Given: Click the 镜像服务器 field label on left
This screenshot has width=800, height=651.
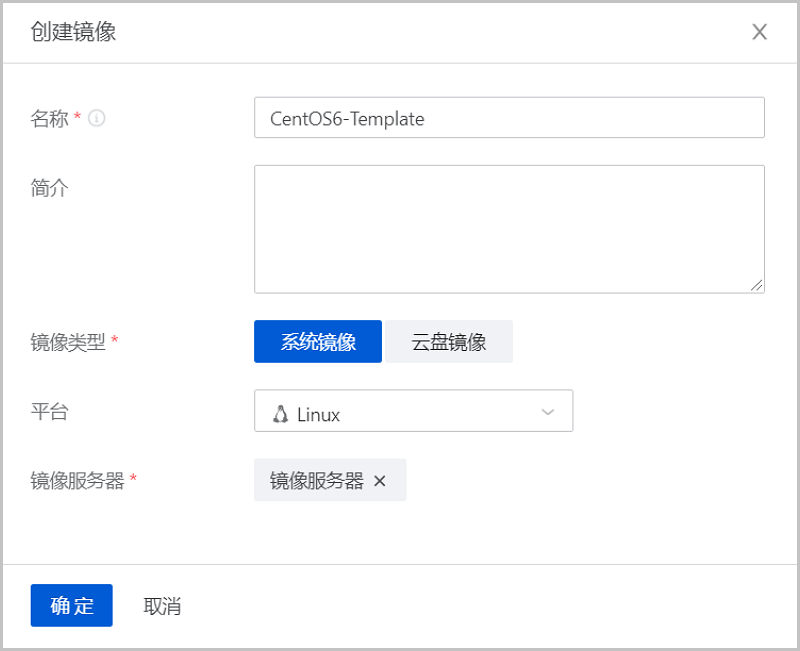Looking at the screenshot, I should click(x=77, y=481).
